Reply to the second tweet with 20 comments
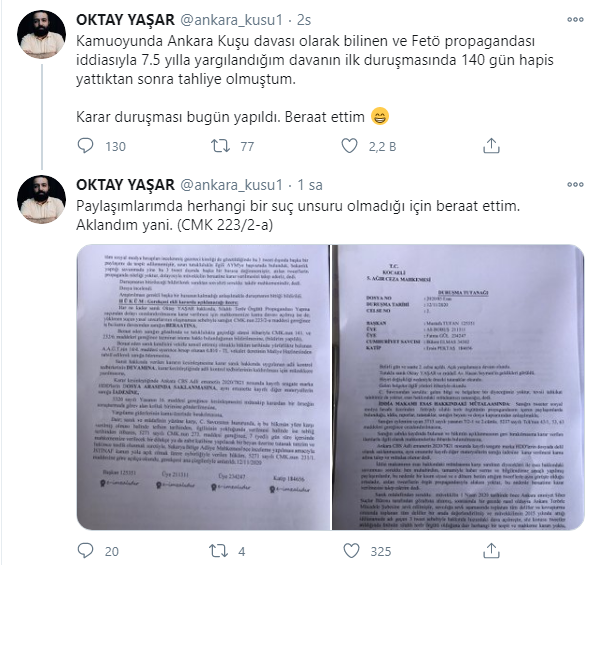The image size is (596, 656). 86,551
